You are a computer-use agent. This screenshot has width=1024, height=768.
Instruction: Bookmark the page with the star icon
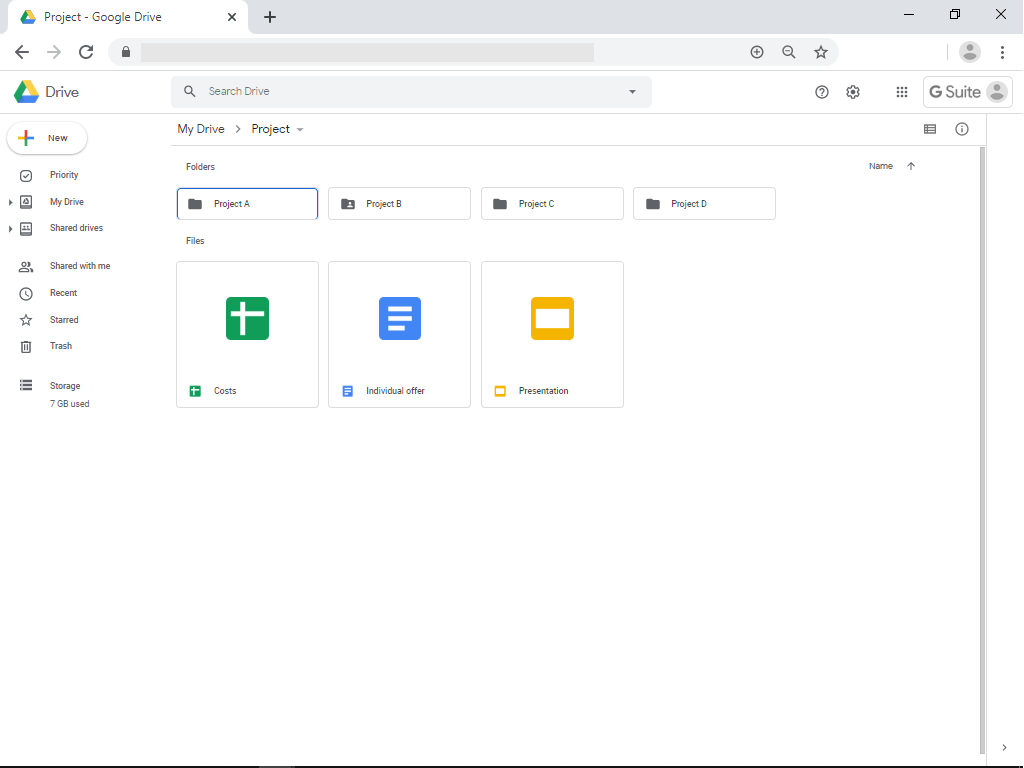tap(821, 51)
